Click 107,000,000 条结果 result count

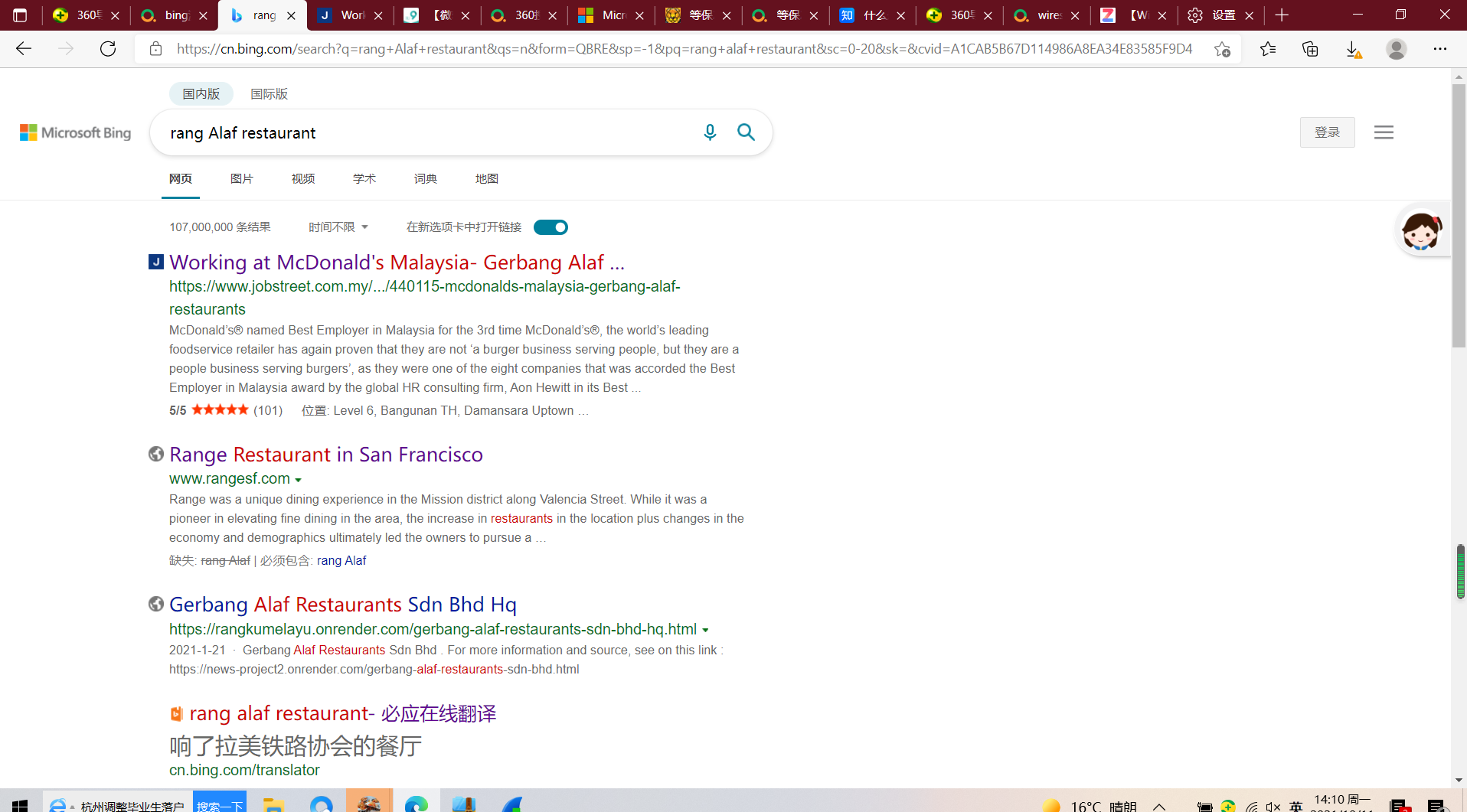tap(220, 227)
